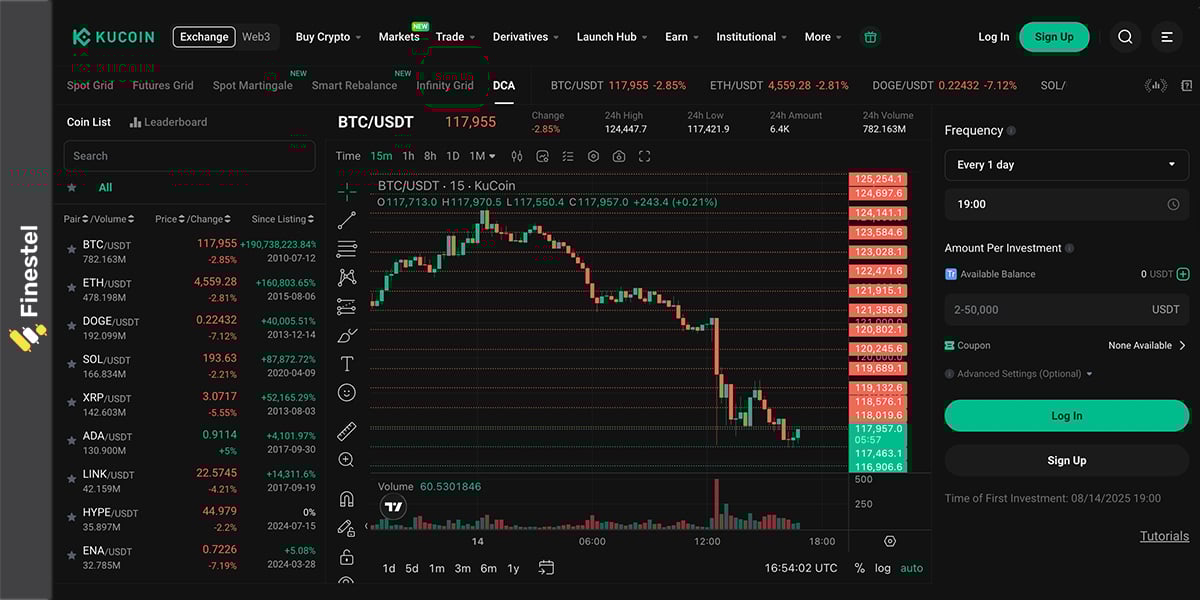
Task: Add funds with plus icon
Action: [x=1183, y=274]
